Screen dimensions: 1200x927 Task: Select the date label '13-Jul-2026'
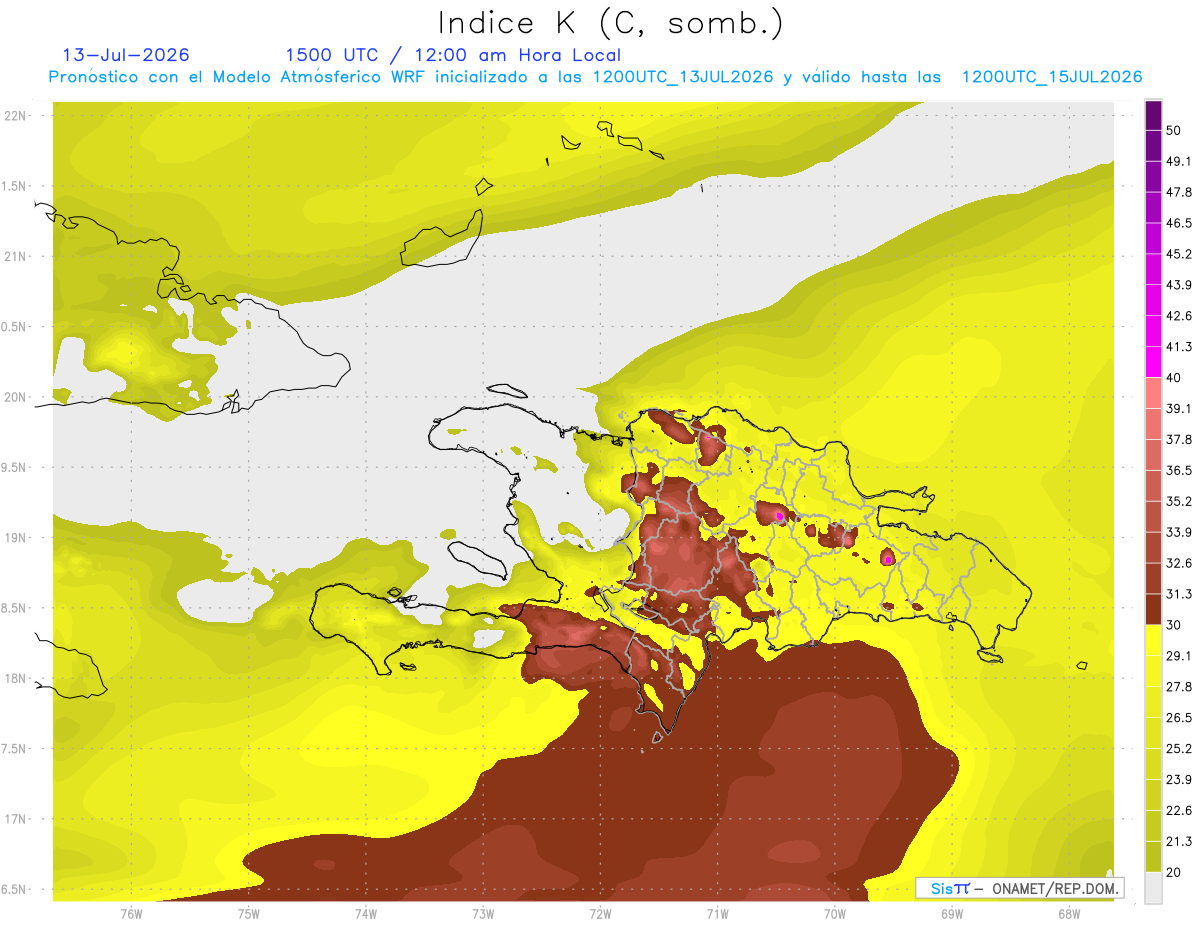126,55
